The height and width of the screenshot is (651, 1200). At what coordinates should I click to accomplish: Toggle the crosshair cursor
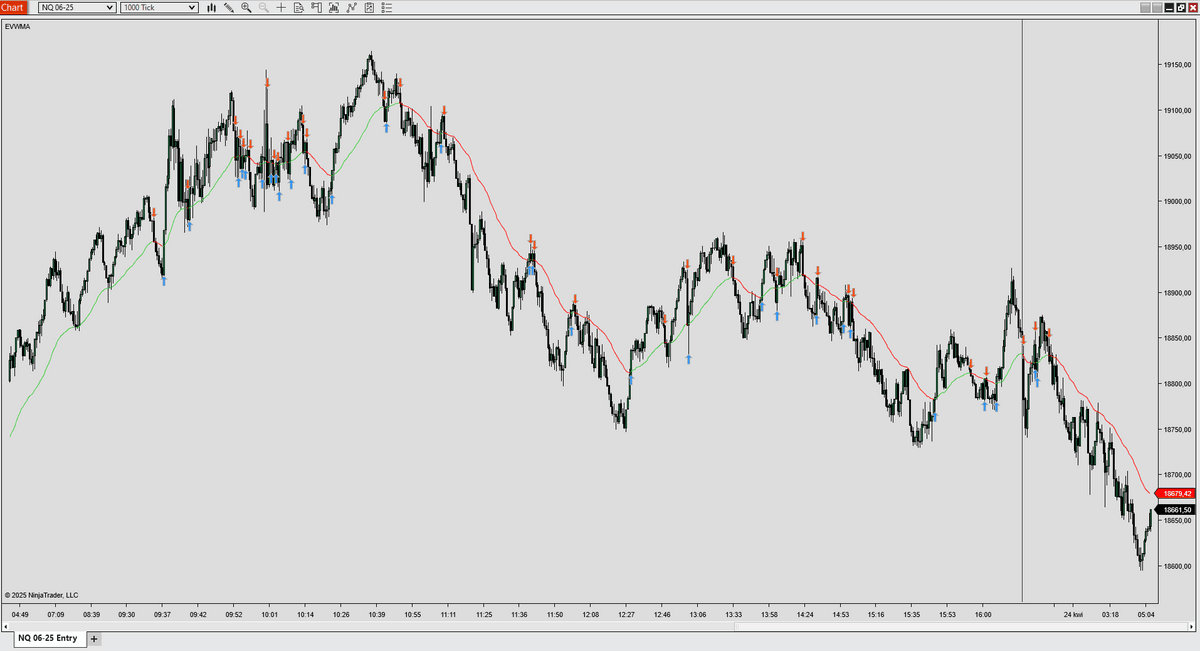(x=281, y=7)
